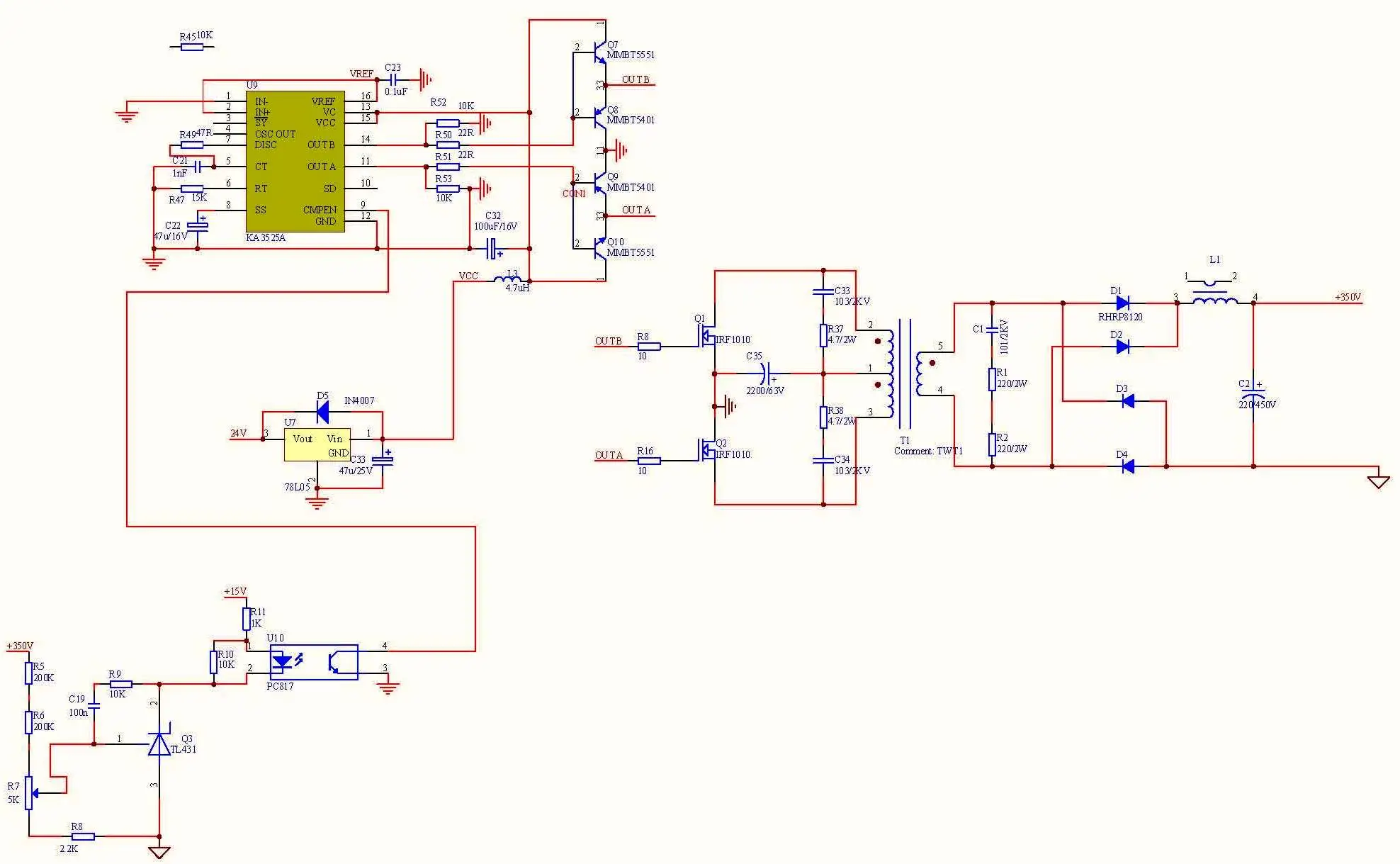The width and height of the screenshot is (1400, 864).
Task: Select resistor R50 22R symbol
Action: point(448,145)
